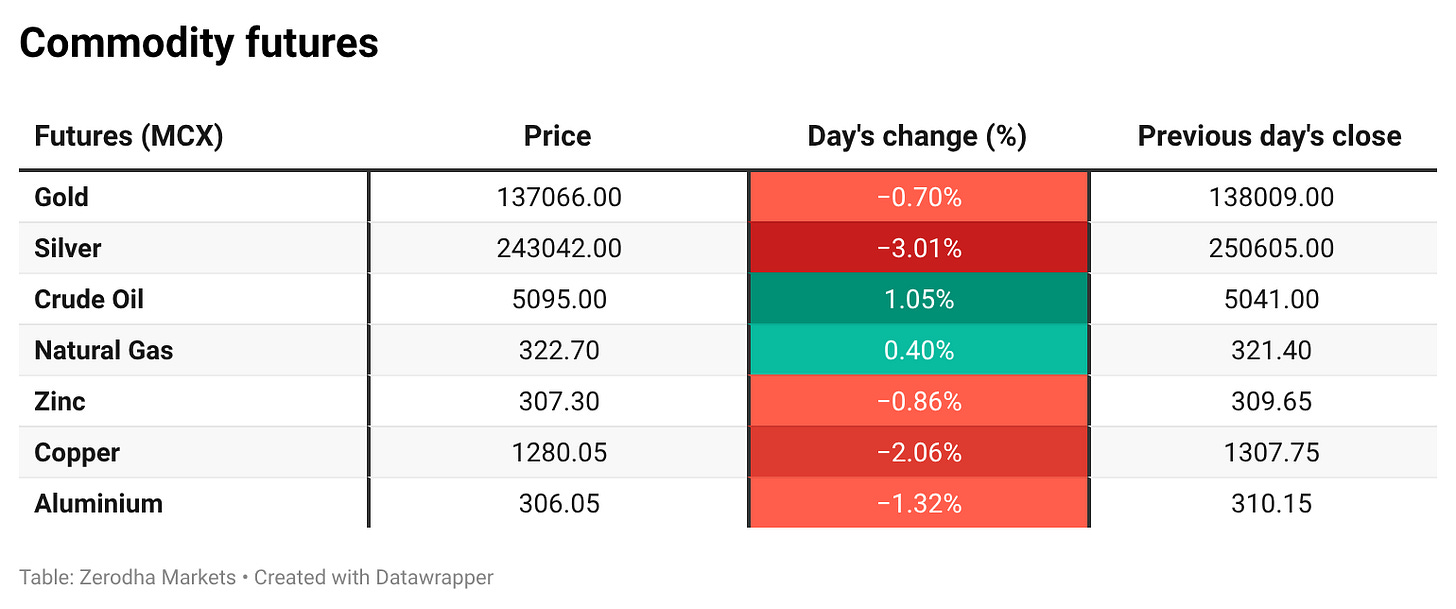
Task: Open the Created with Datawrapper link
Action: click(373, 577)
